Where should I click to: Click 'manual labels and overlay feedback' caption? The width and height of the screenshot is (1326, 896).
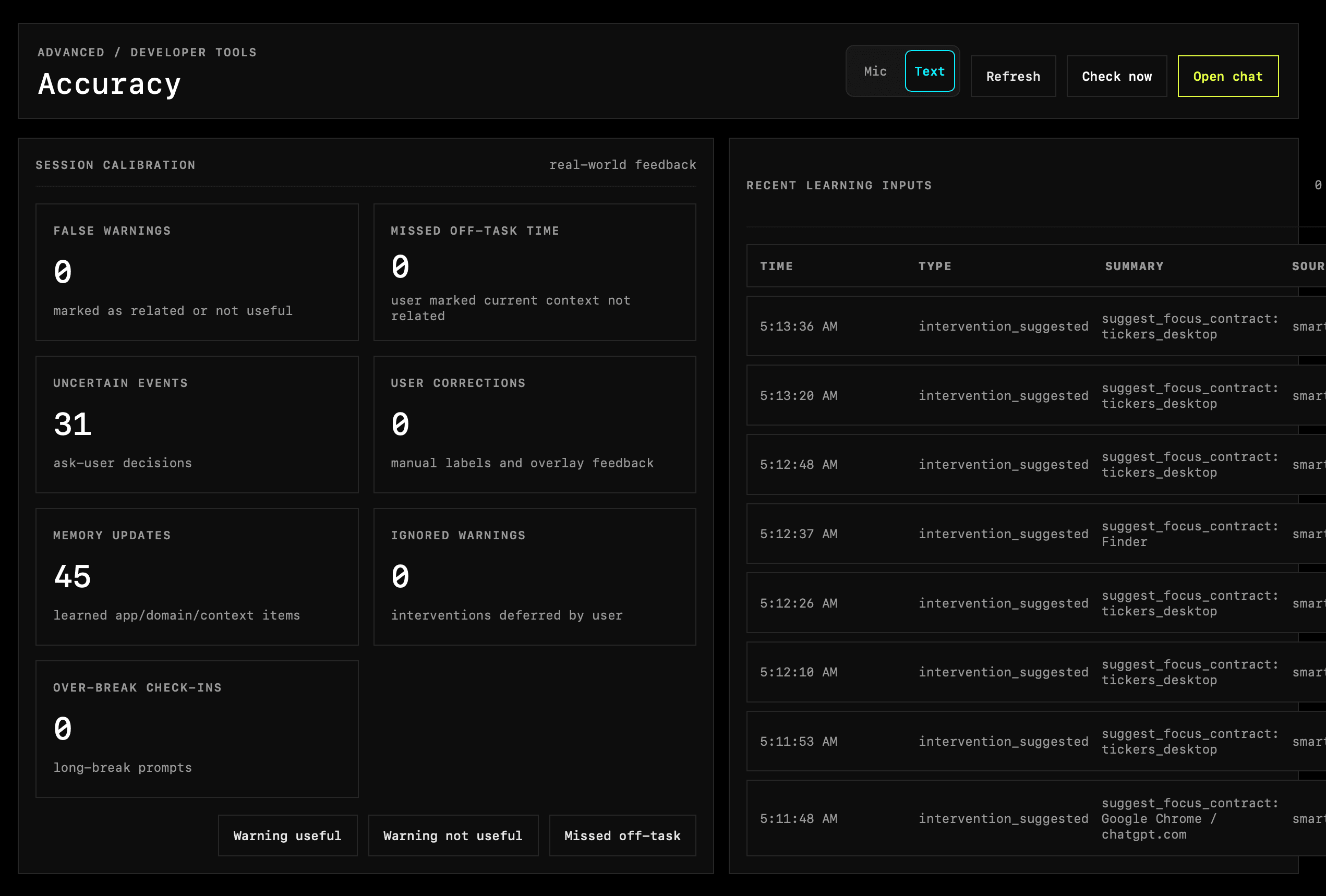tap(522, 463)
